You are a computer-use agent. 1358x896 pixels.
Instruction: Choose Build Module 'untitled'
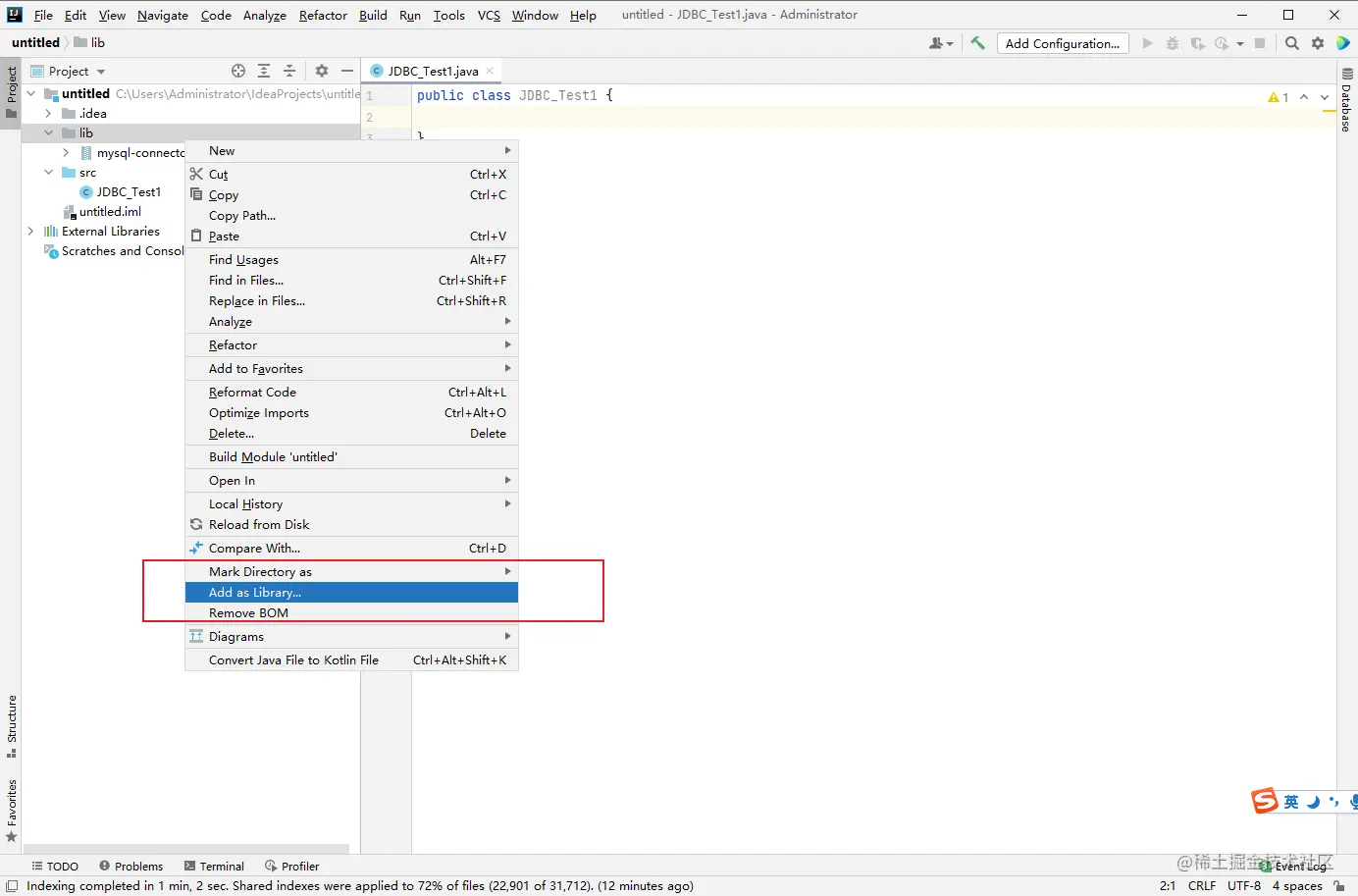click(351, 456)
